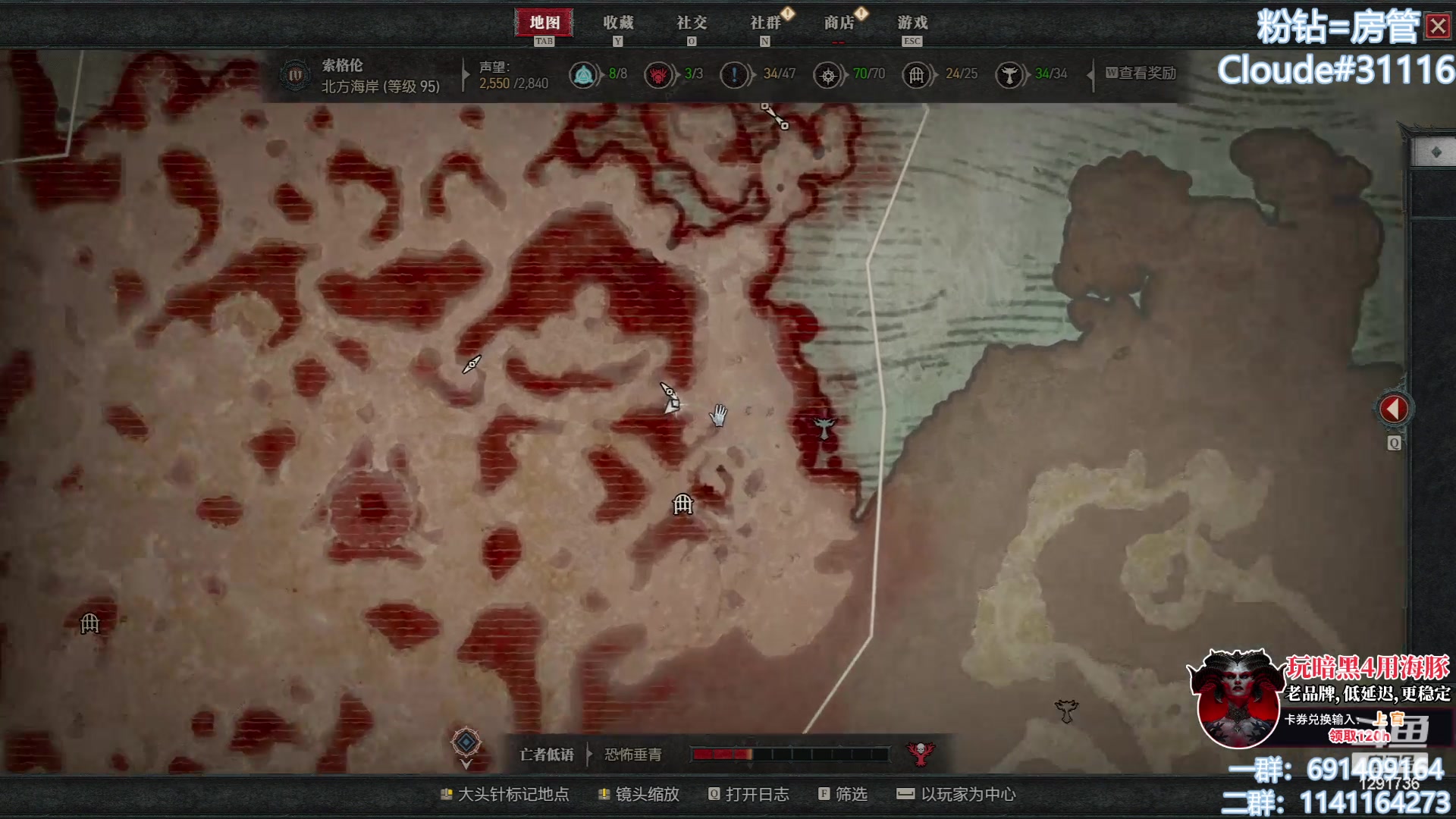Click the dungeon gate near the map center

click(x=682, y=504)
